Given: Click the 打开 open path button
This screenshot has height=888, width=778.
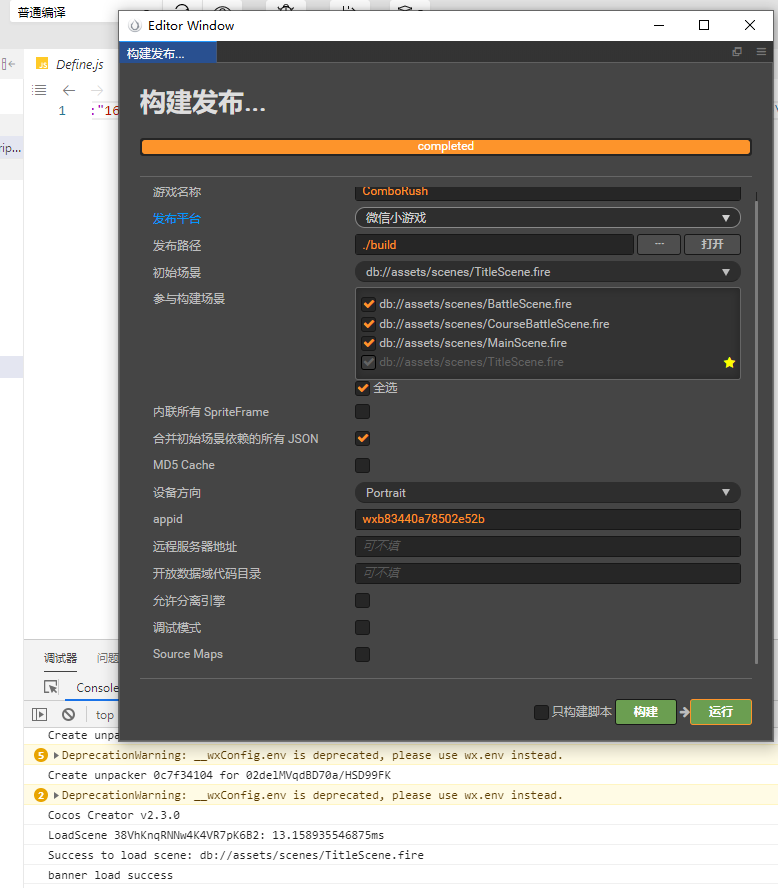Looking at the screenshot, I should pos(712,244).
